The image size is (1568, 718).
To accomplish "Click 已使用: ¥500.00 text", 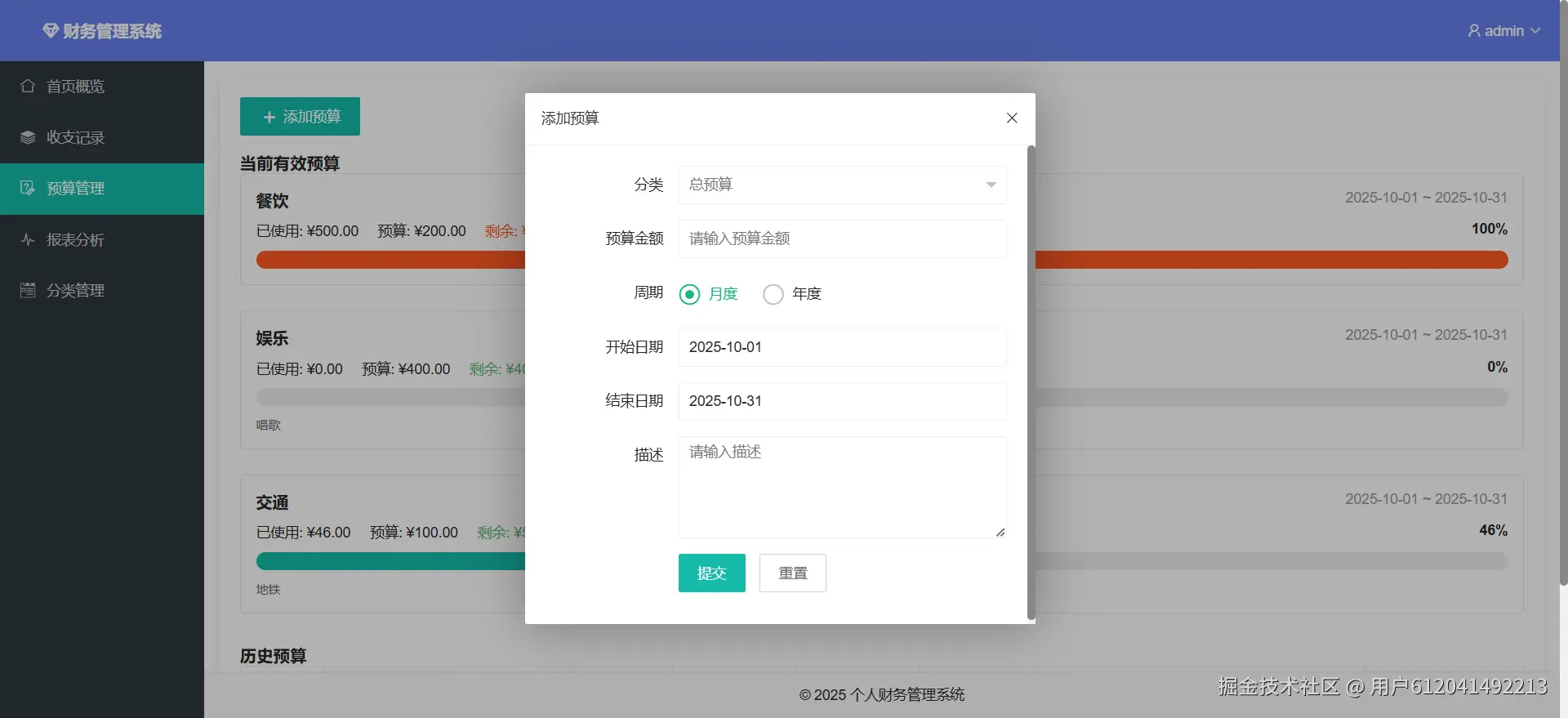I will point(308,231).
